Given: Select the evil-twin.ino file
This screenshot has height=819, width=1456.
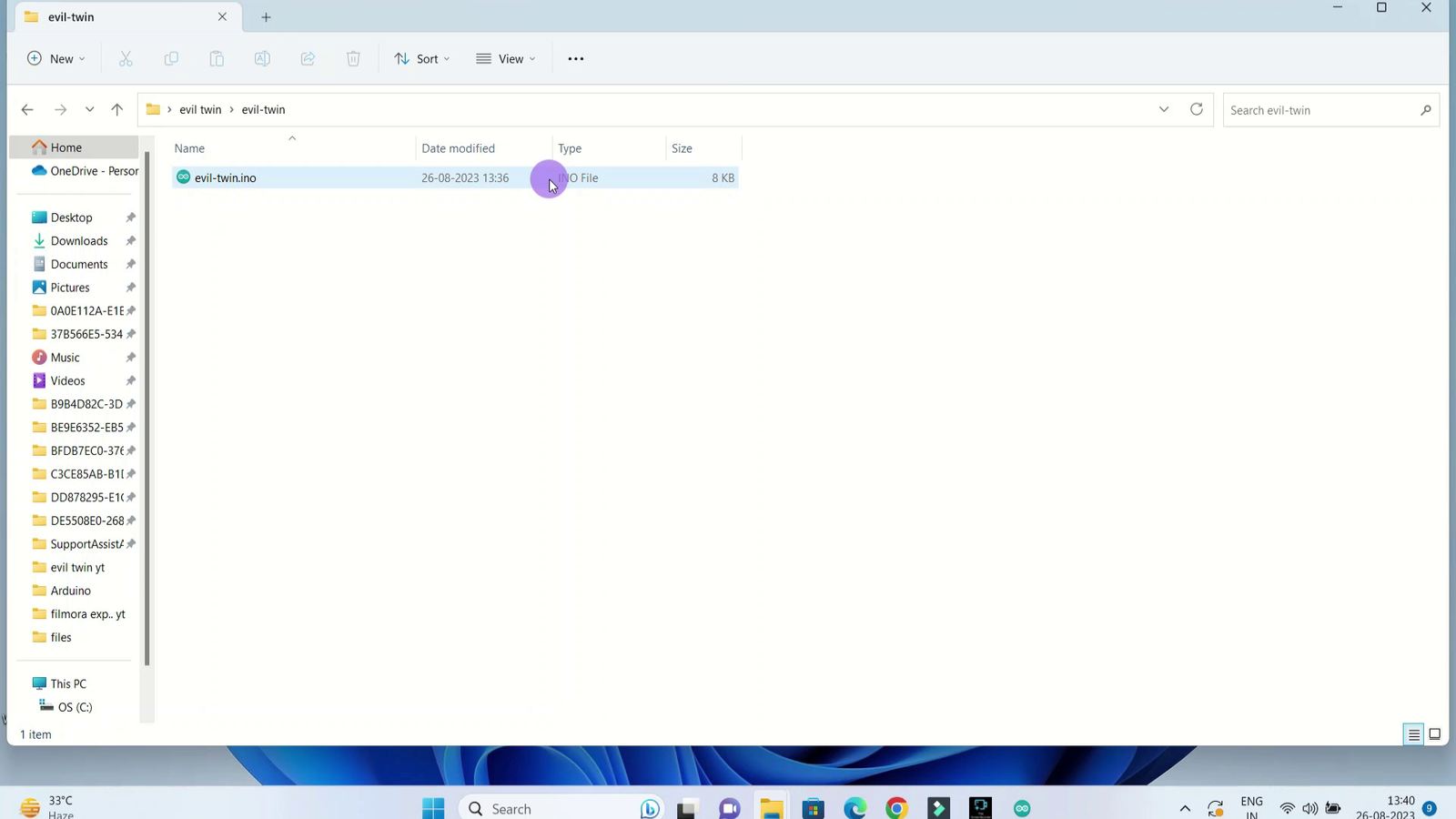Looking at the screenshot, I should (x=225, y=178).
